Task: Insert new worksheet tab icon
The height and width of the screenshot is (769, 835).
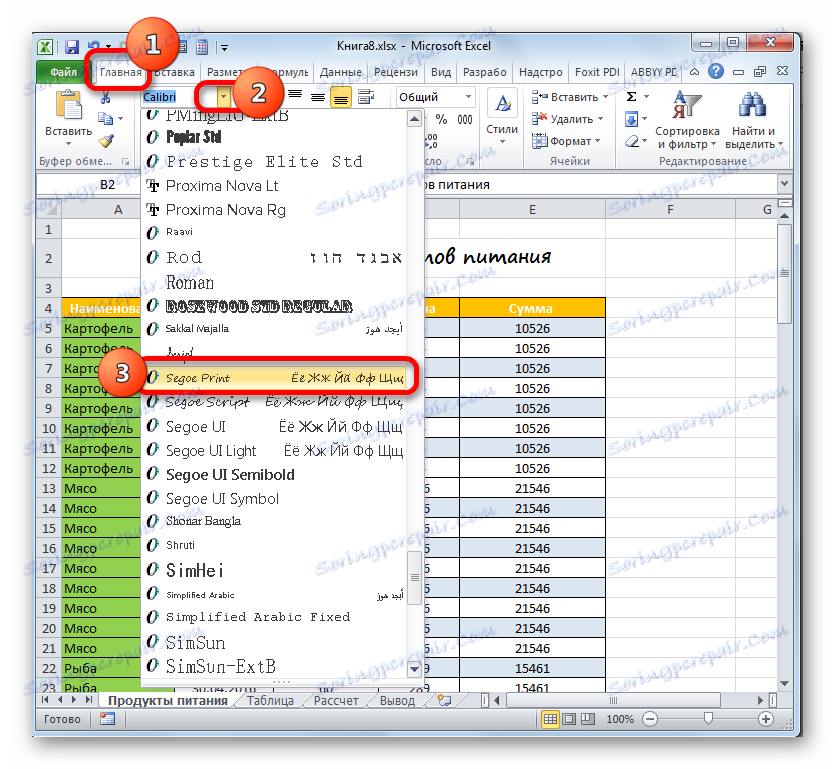Action: [x=444, y=700]
